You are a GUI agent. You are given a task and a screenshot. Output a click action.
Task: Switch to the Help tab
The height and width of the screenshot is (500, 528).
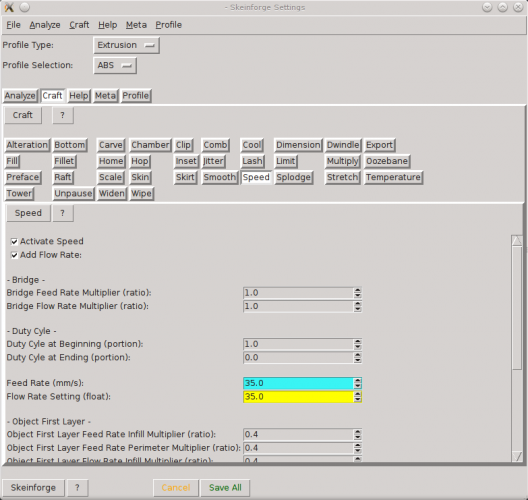pos(79,96)
